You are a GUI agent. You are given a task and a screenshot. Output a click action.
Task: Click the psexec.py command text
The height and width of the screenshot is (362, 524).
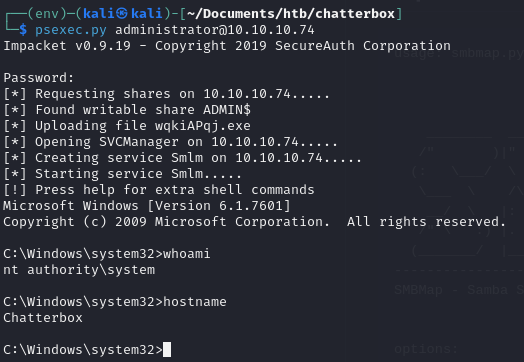coord(71,30)
